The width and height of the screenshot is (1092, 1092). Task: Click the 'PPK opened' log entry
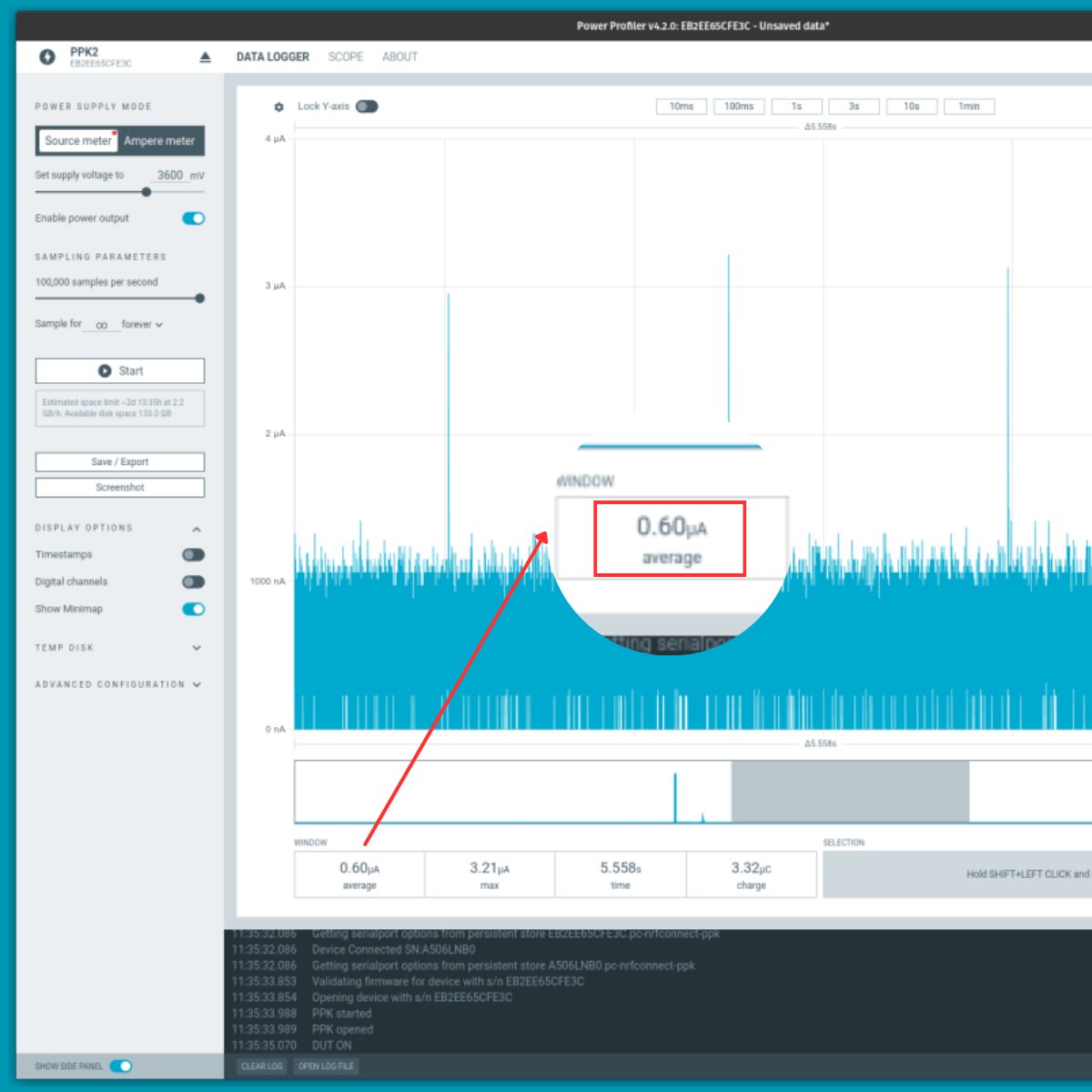[x=342, y=1029]
